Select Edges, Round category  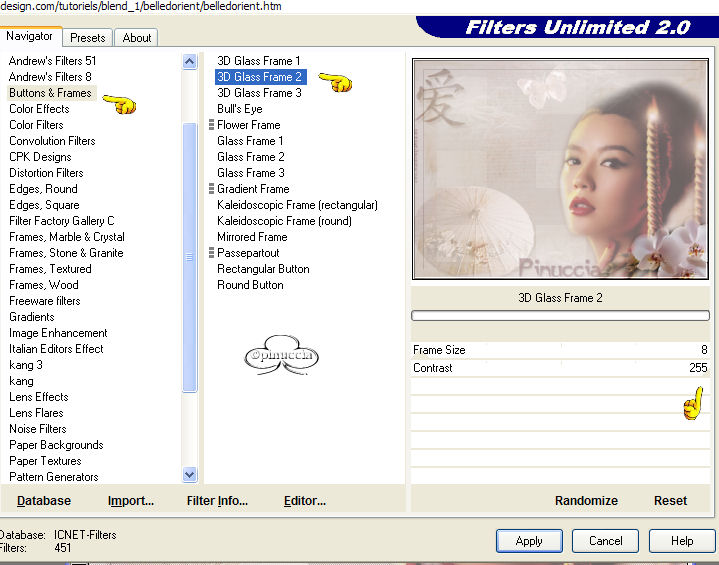[x=43, y=189]
